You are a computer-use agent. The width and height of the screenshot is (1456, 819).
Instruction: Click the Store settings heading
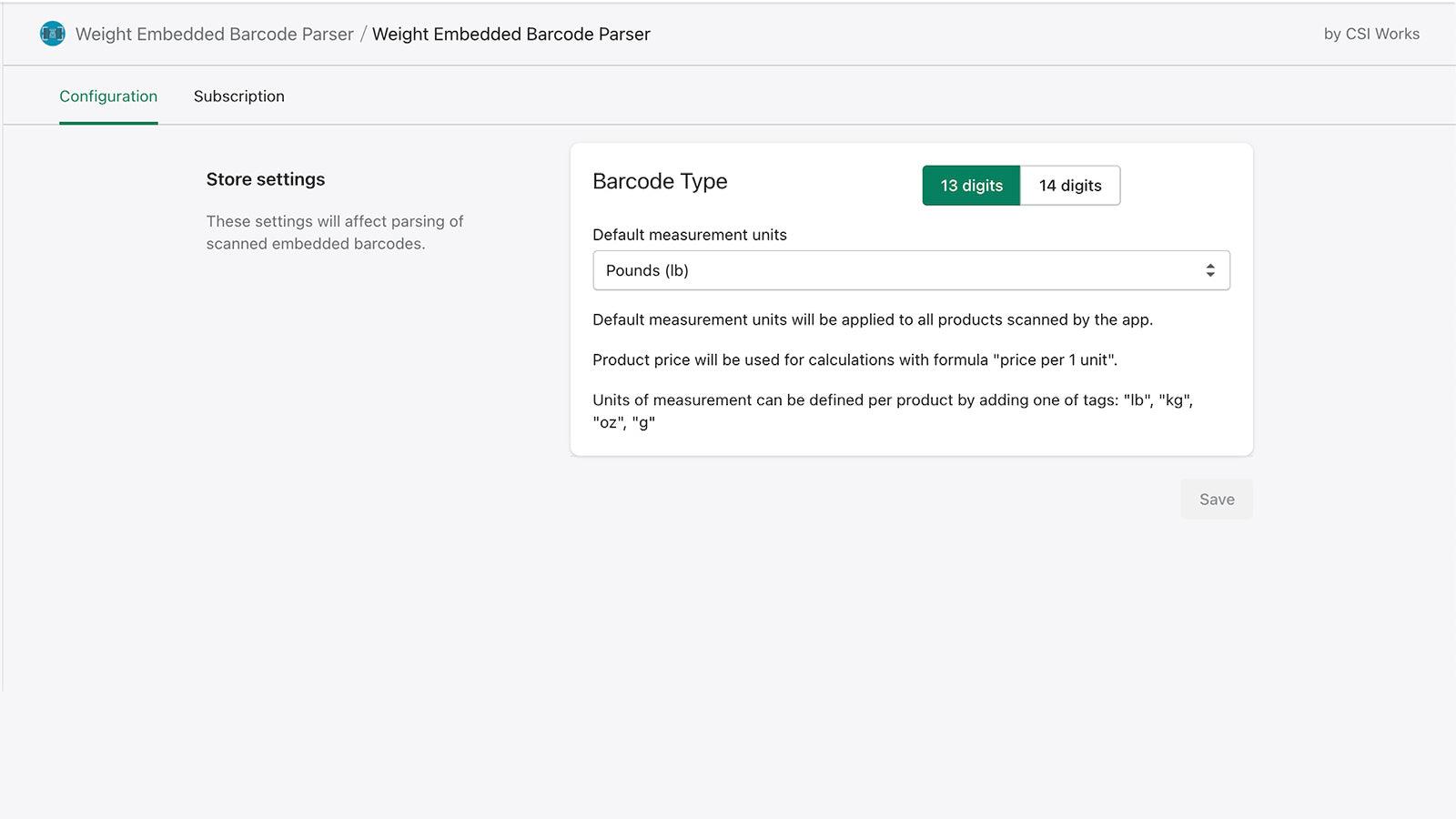265,178
